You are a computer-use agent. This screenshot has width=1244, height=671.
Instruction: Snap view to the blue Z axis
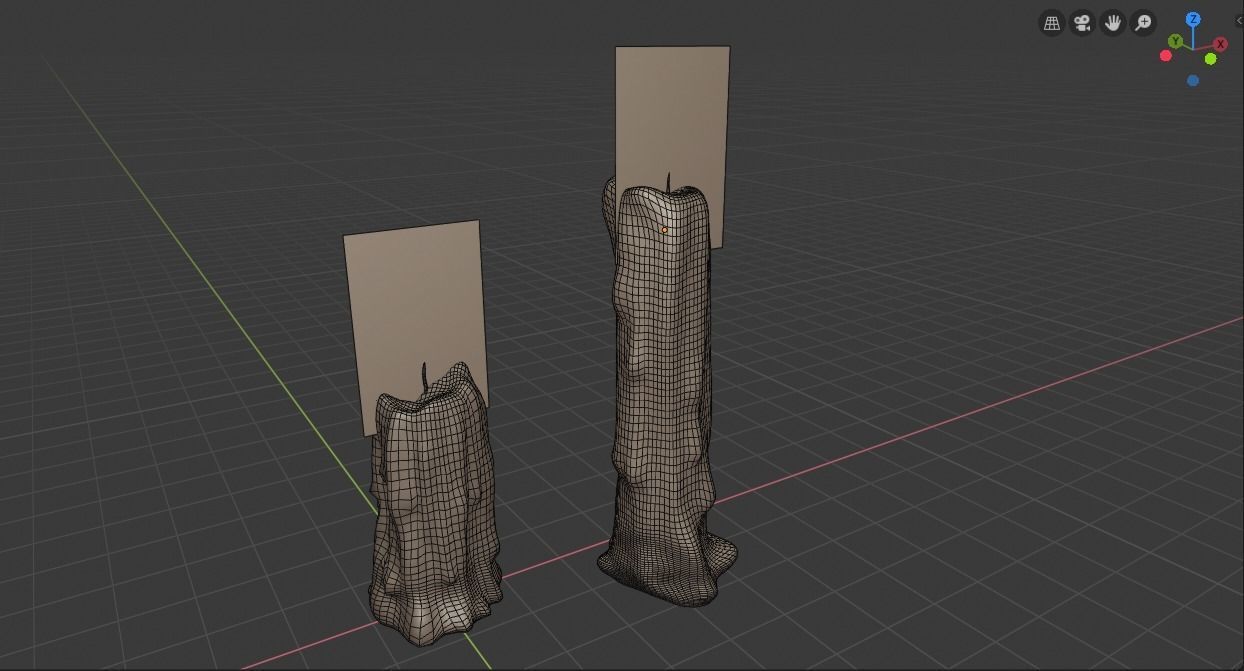(x=1193, y=19)
